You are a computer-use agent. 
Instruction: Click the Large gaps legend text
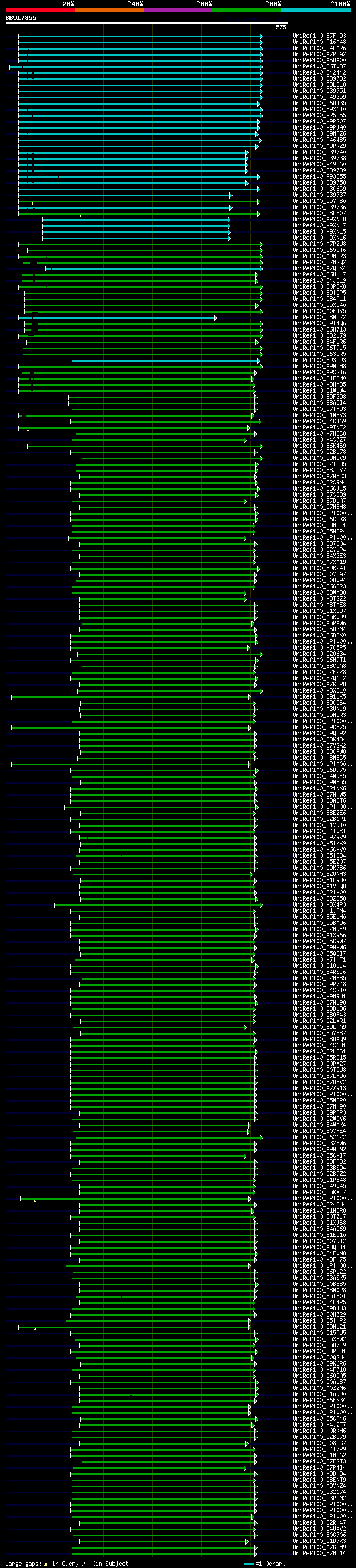click(x=68, y=1563)
